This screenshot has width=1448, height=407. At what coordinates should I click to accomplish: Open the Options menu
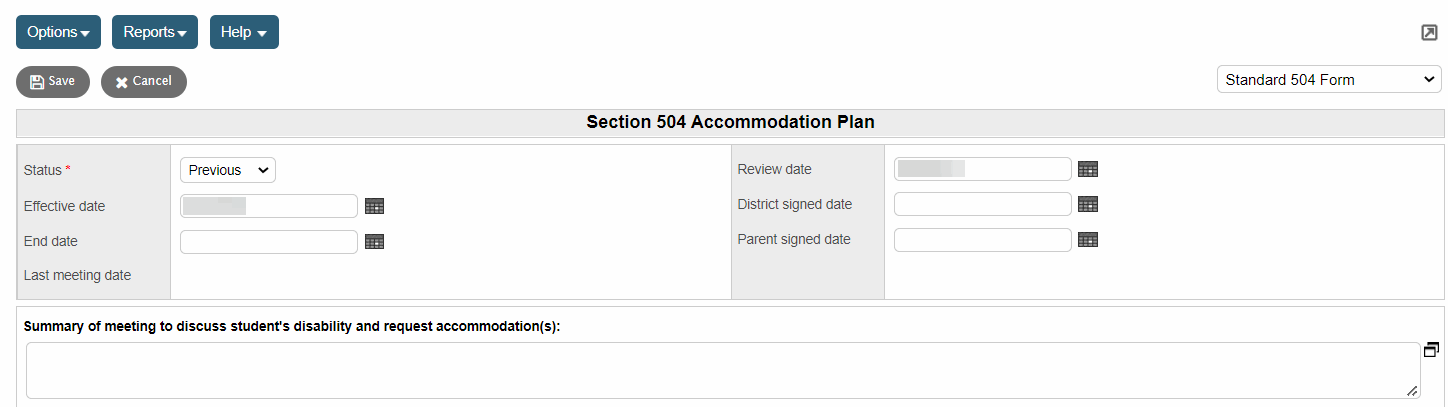58,32
